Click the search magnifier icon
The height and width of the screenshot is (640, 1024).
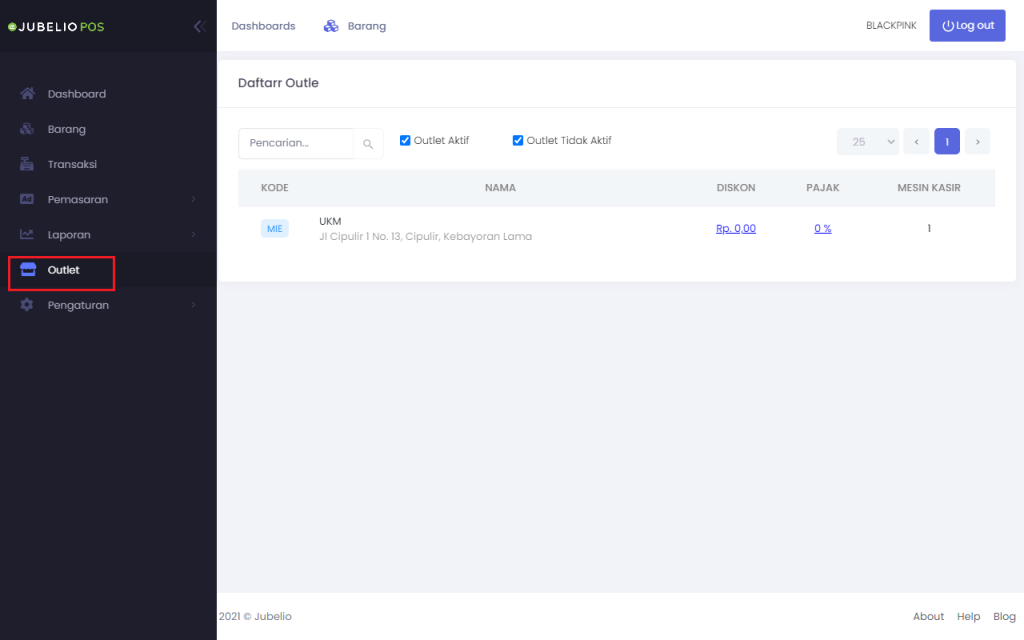coord(368,144)
